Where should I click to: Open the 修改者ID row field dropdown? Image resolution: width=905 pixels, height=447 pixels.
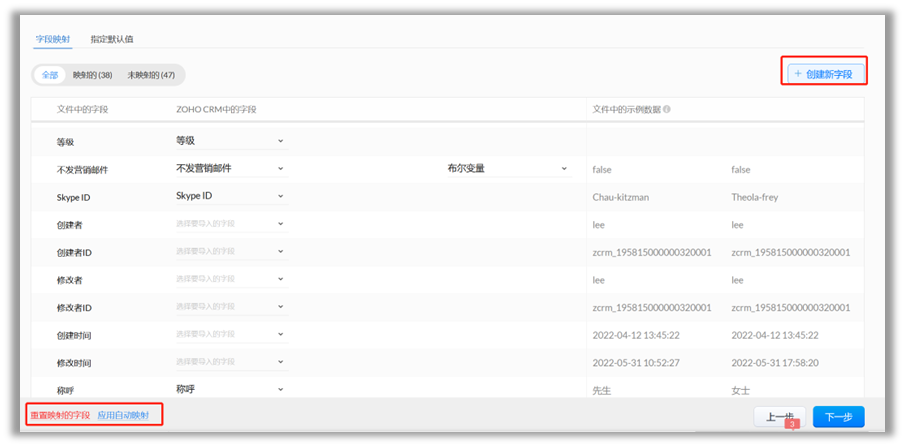point(230,307)
